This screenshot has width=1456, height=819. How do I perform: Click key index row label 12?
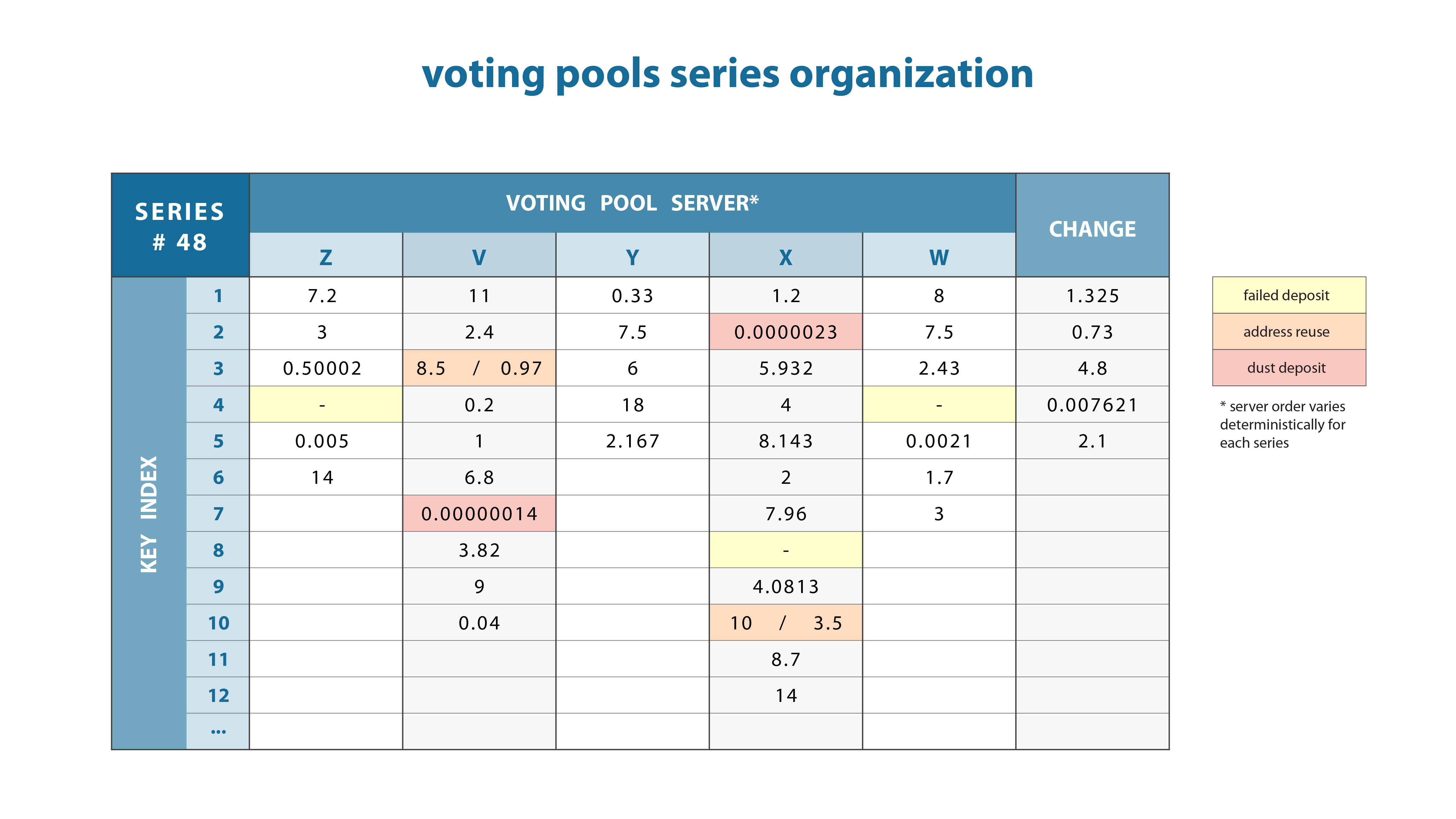click(218, 695)
